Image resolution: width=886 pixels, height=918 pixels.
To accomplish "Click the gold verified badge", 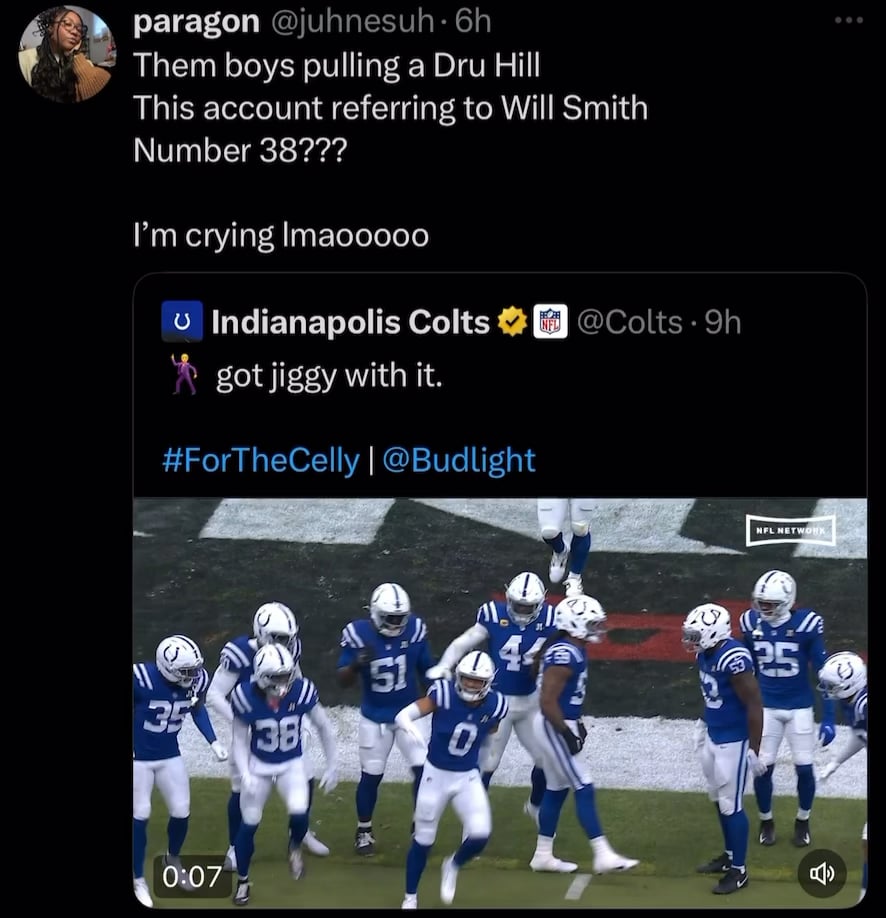I will pos(512,322).
